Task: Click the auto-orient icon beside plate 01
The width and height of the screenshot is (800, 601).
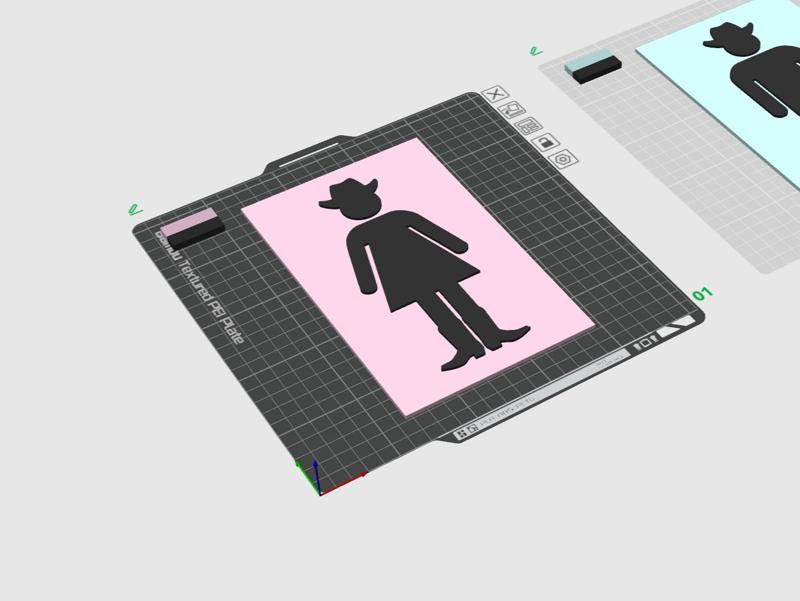Action: point(512,110)
